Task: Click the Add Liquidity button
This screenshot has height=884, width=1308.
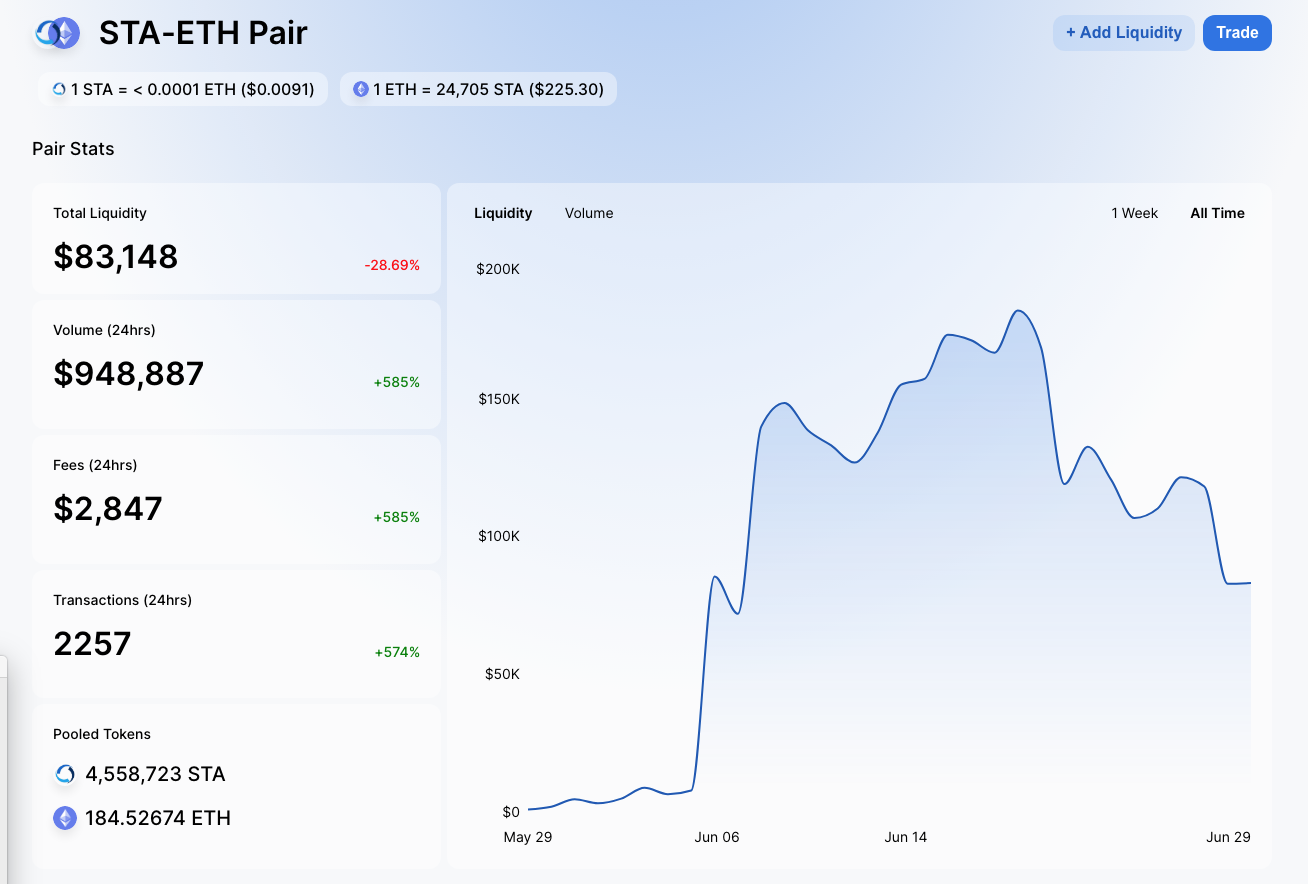Action: (1124, 33)
